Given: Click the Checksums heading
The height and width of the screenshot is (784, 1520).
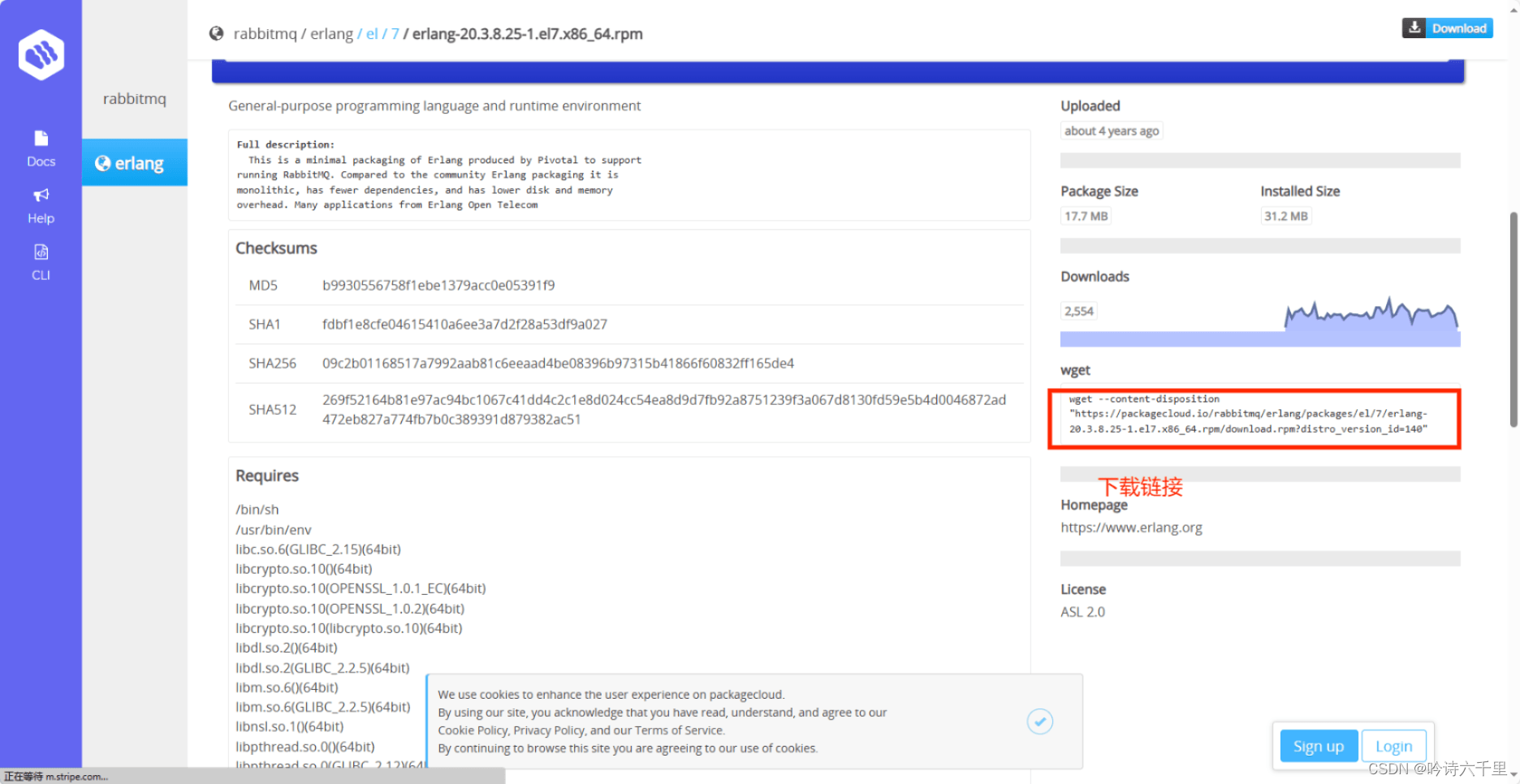Looking at the screenshot, I should (x=276, y=248).
